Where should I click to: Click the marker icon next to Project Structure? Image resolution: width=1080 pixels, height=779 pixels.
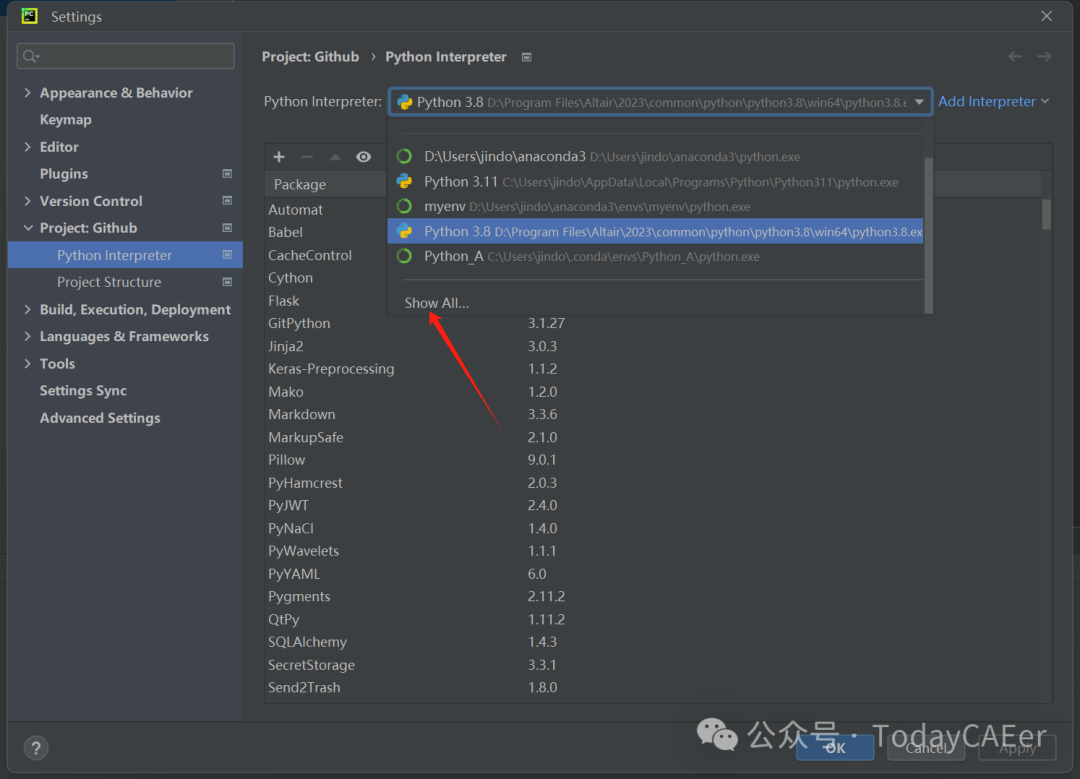click(x=227, y=282)
